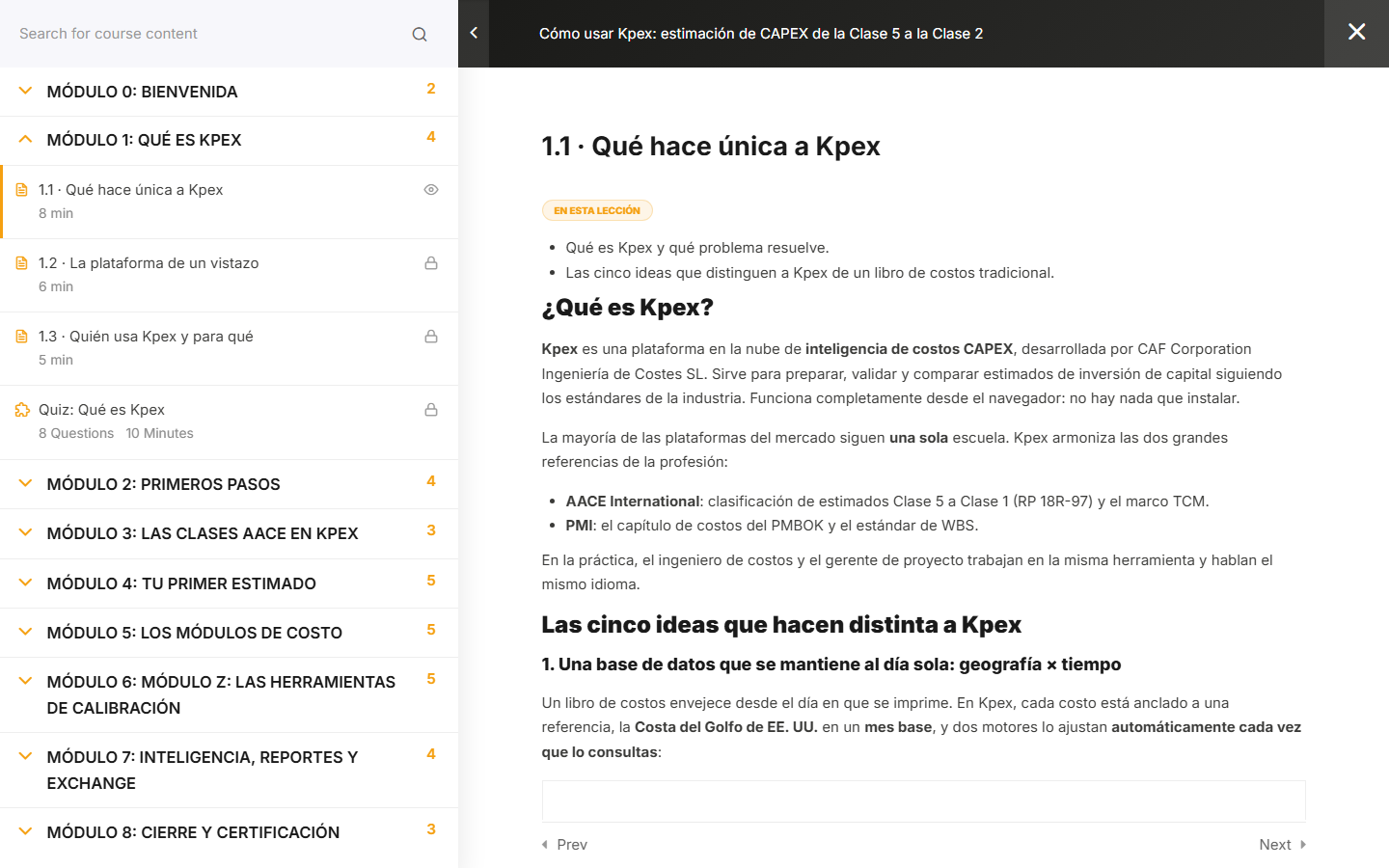Click document icon of lesson 1.2

pyautogui.click(x=21, y=263)
